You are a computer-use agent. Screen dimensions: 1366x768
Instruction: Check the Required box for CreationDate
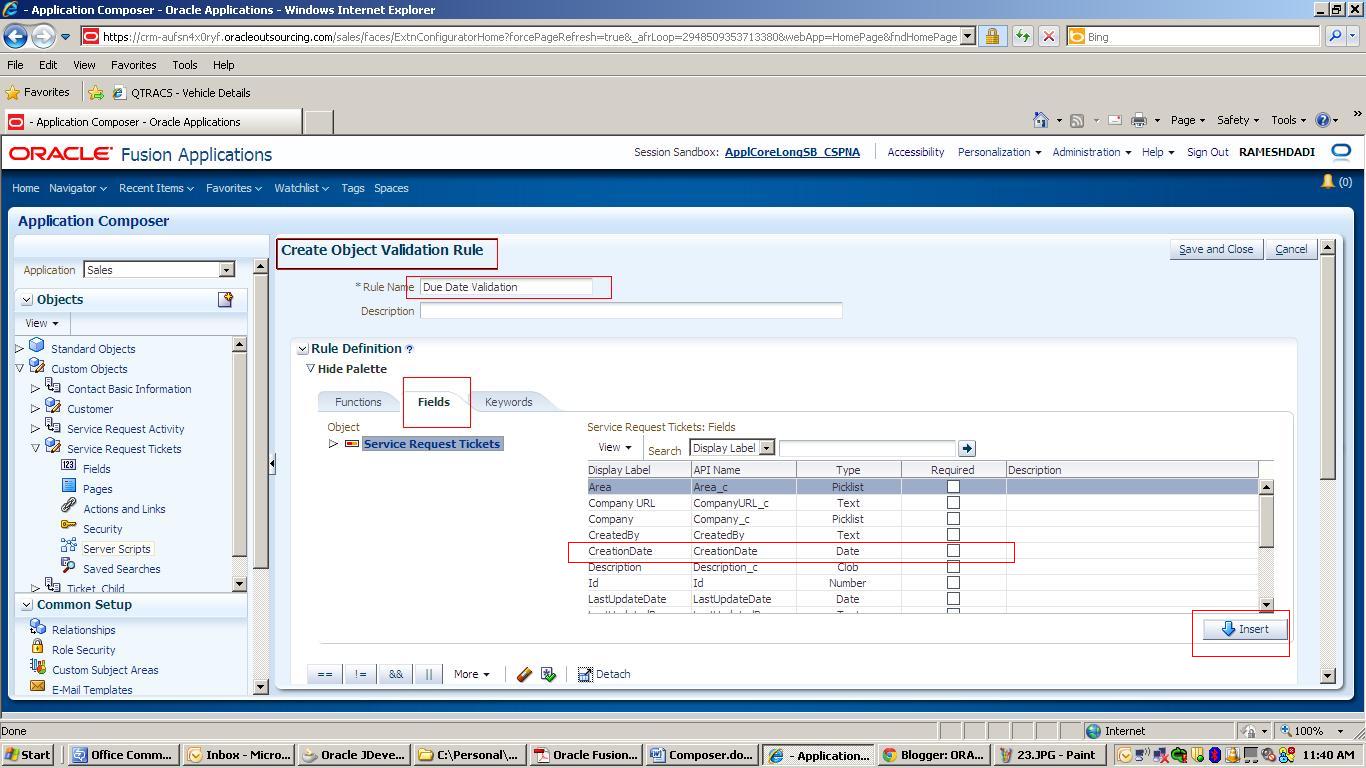click(953, 550)
